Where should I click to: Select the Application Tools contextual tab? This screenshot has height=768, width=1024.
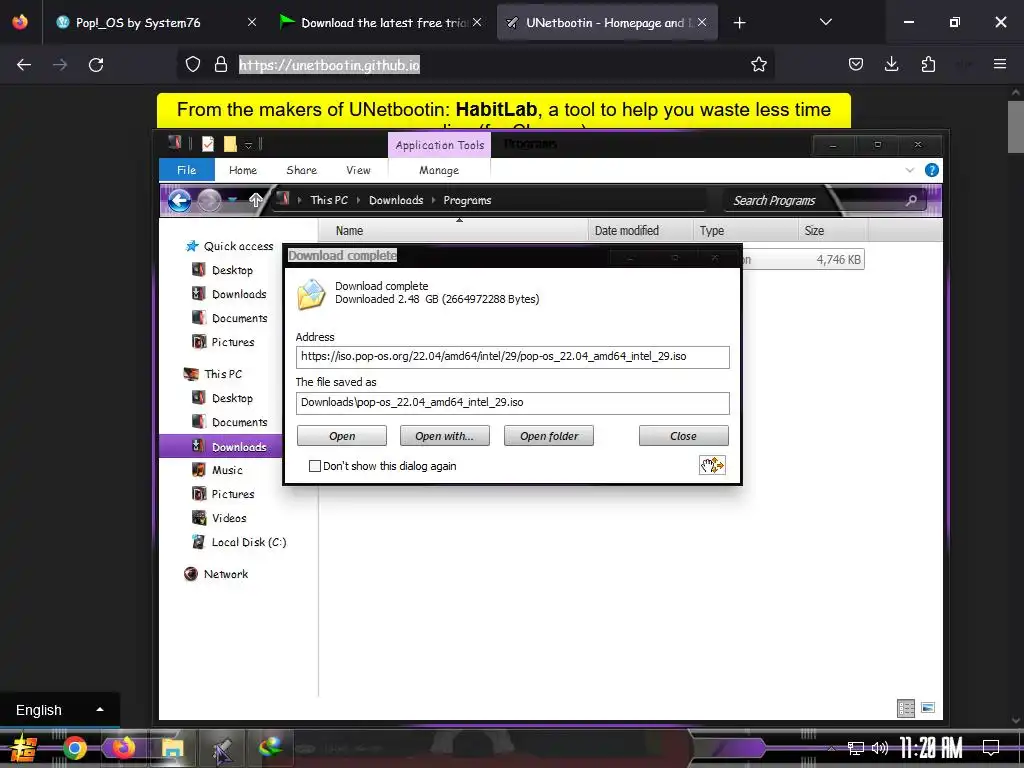[x=440, y=145]
